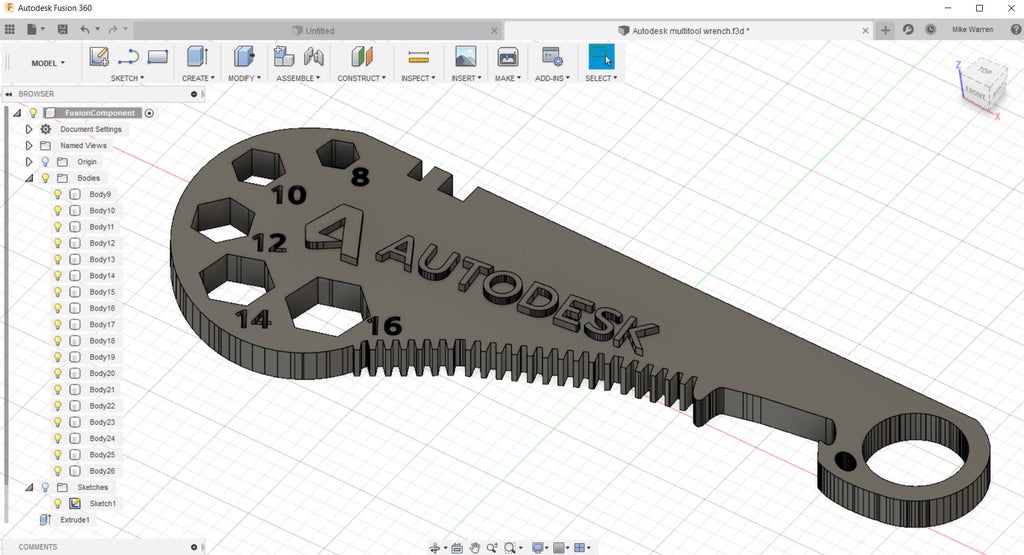The width and height of the screenshot is (1024, 555).
Task: Open the CONSTRUCT menu
Action: pyautogui.click(x=361, y=78)
